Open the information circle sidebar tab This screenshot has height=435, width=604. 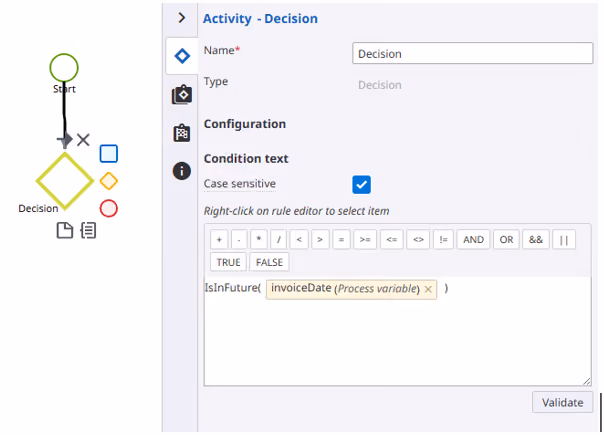pos(182,171)
